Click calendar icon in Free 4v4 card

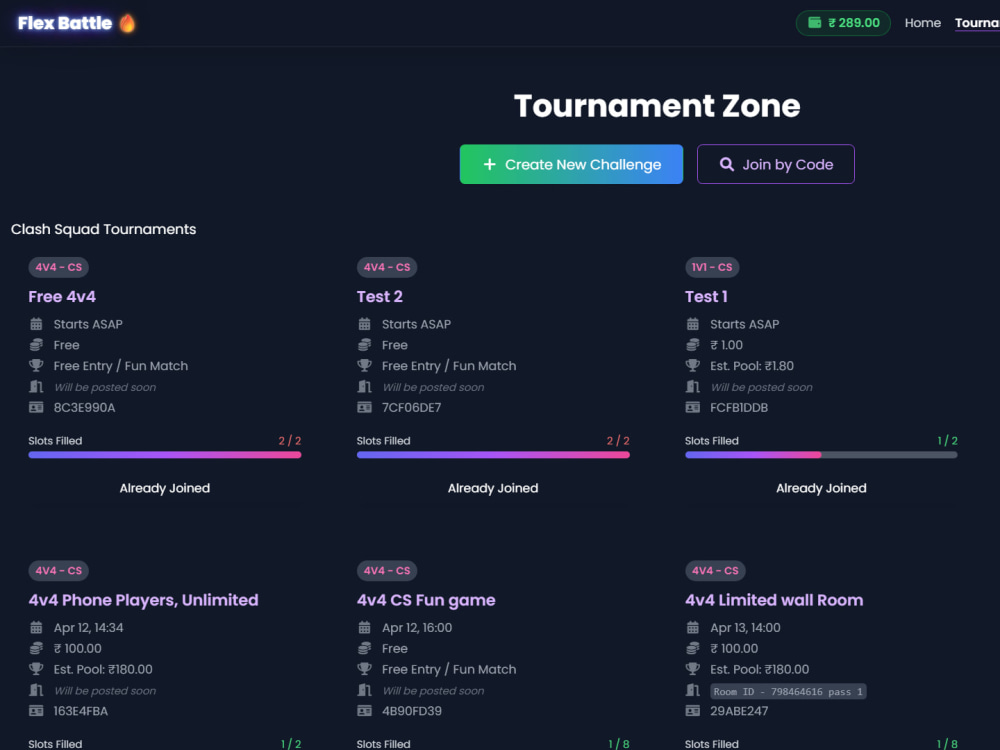(x=36, y=324)
